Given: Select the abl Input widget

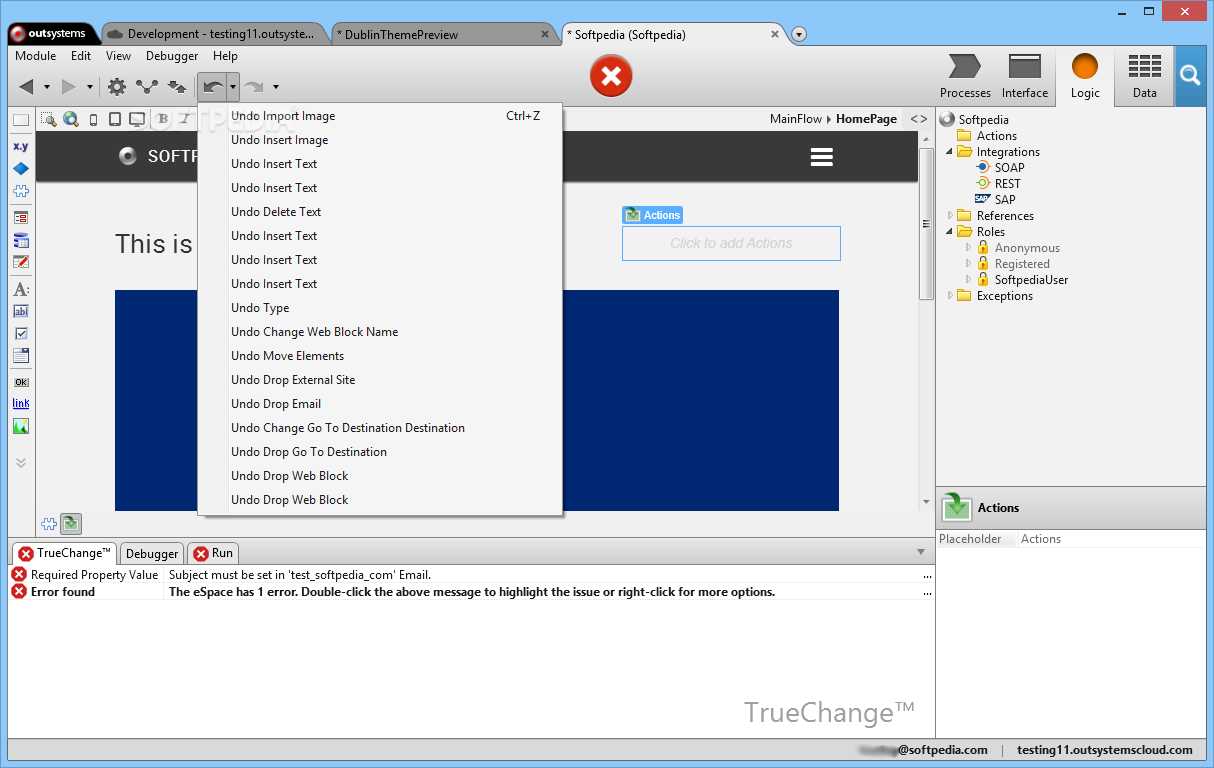Looking at the screenshot, I should click(21, 311).
